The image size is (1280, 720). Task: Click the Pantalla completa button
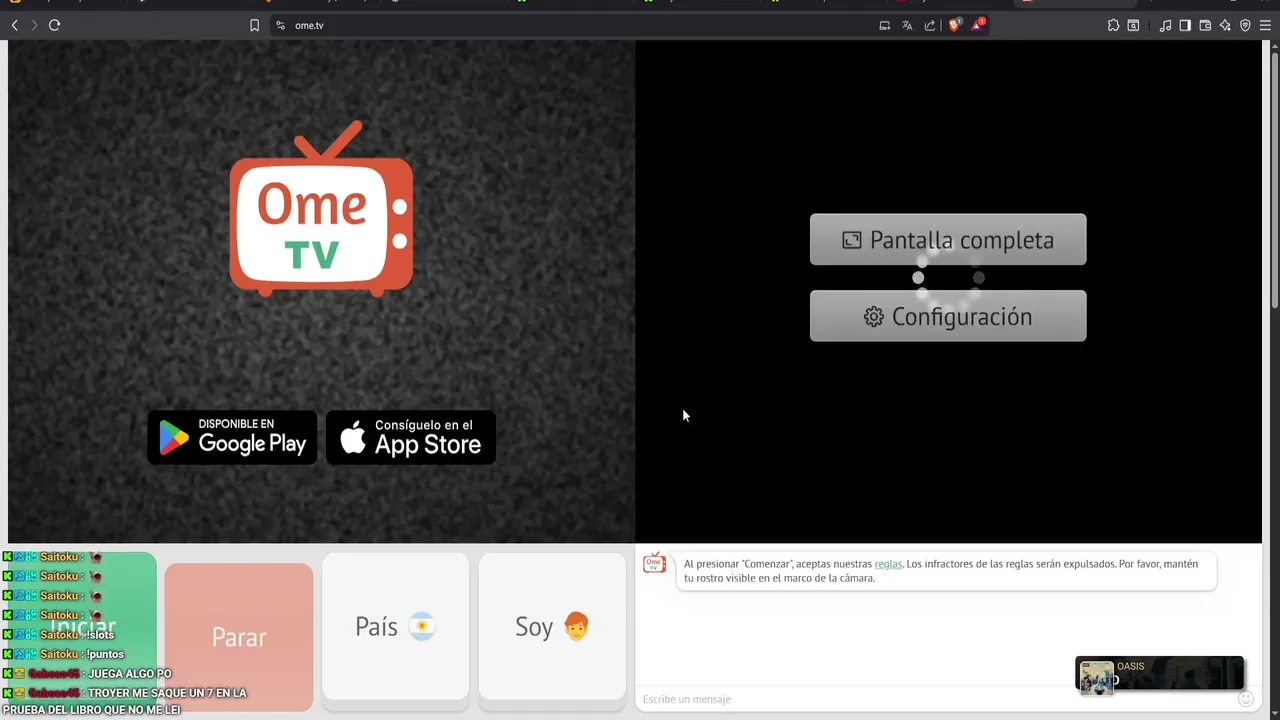(948, 240)
